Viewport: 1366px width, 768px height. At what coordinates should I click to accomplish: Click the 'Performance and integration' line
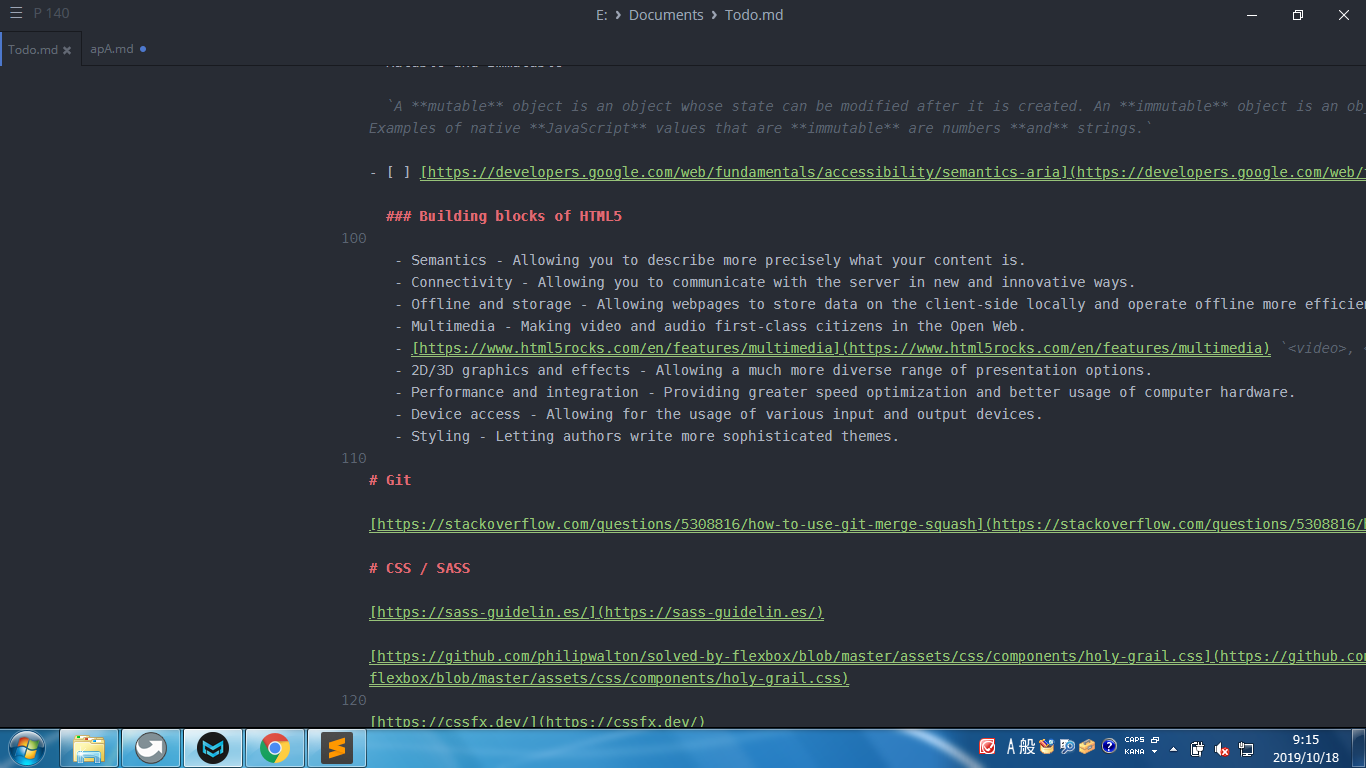[x=845, y=392]
